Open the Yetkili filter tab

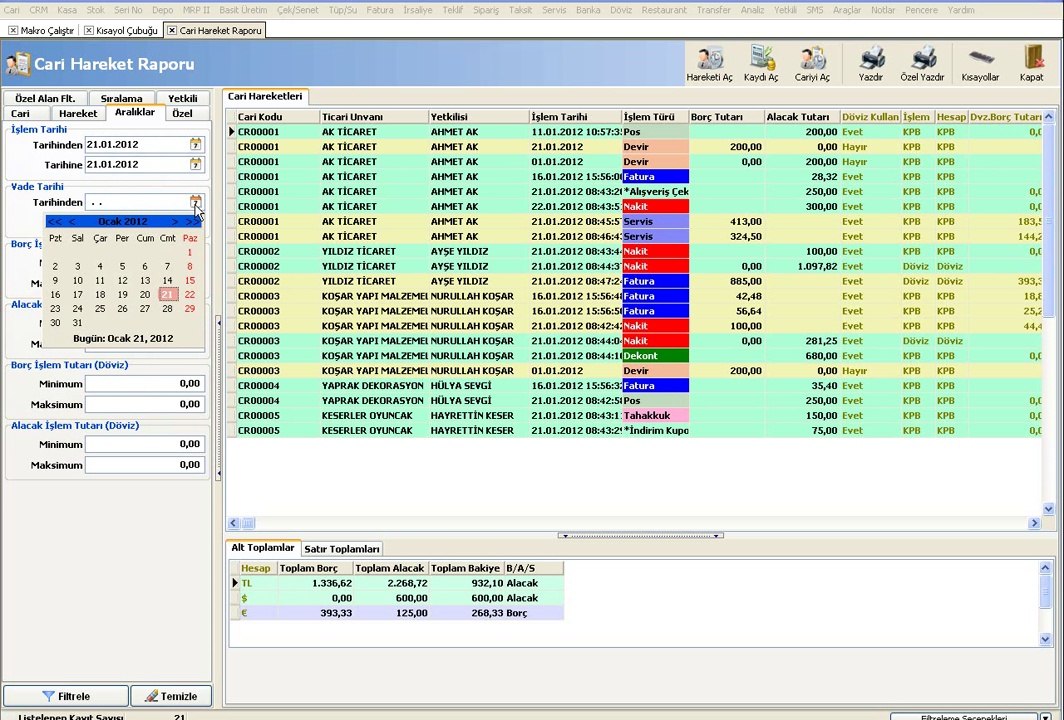[183, 98]
